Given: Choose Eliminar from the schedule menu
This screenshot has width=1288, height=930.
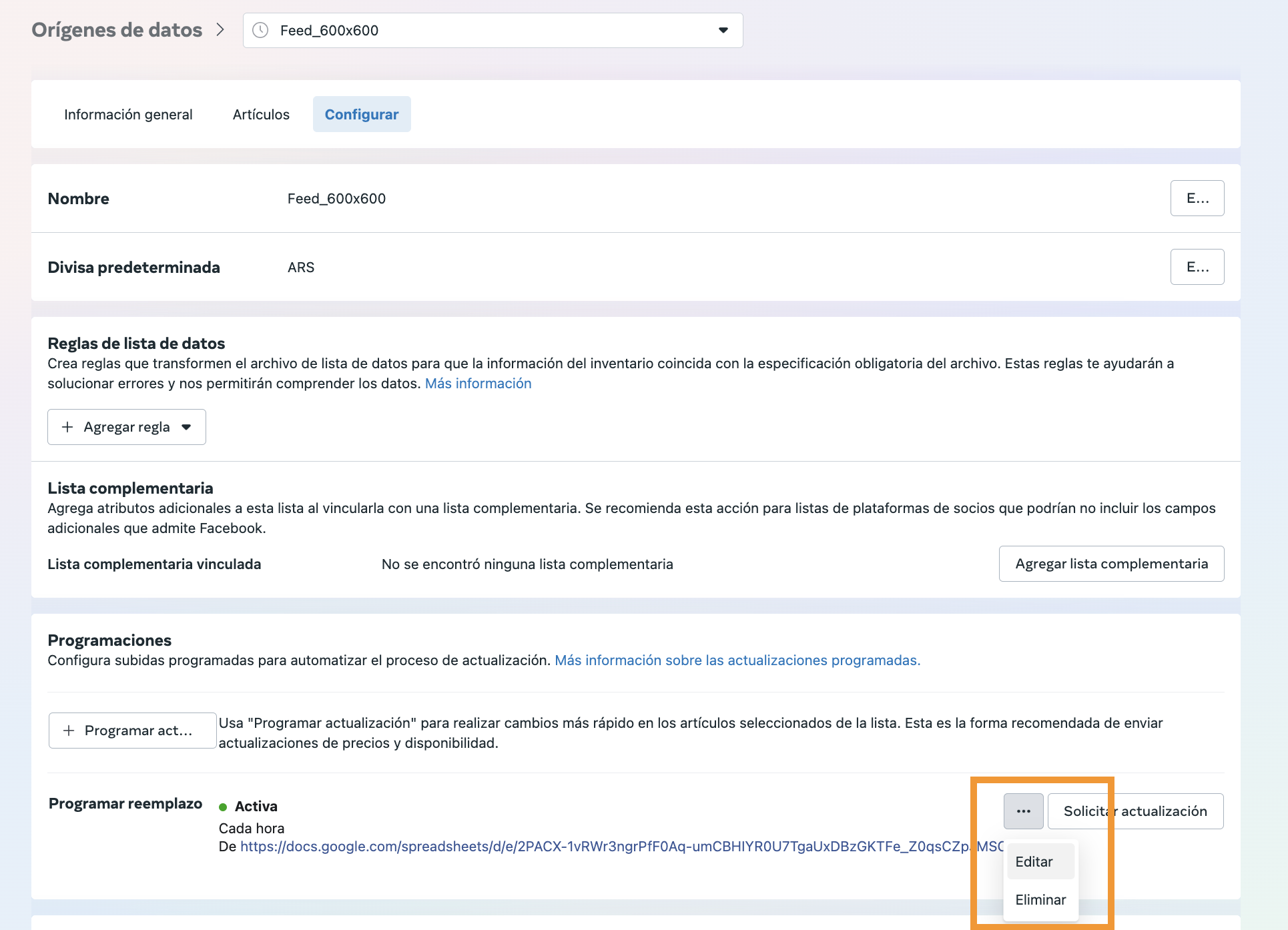Looking at the screenshot, I should pyautogui.click(x=1040, y=900).
